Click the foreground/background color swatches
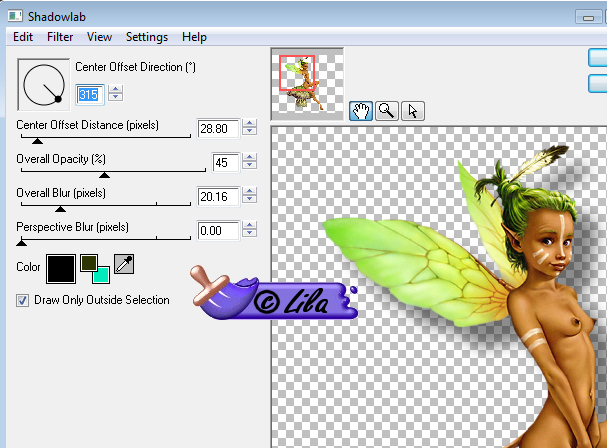This screenshot has height=448, width=607. 95,269
